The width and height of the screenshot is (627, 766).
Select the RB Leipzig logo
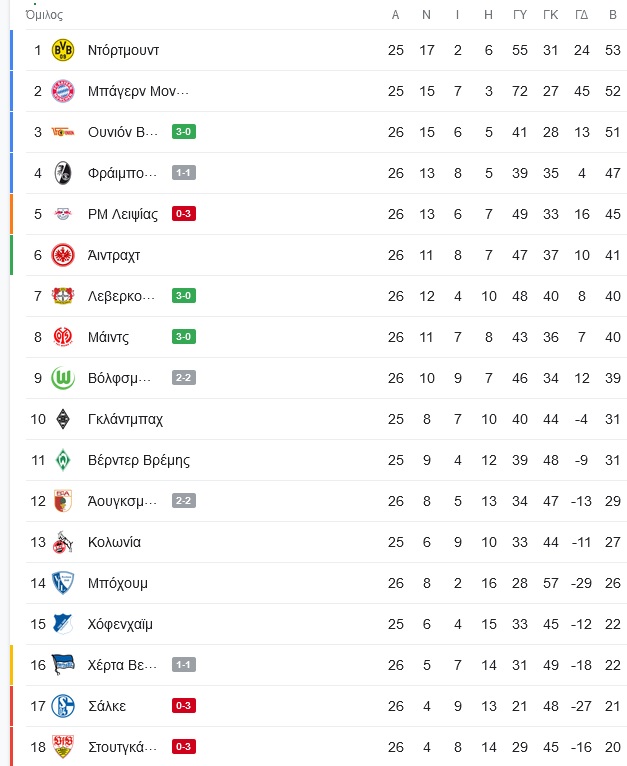tap(63, 214)
